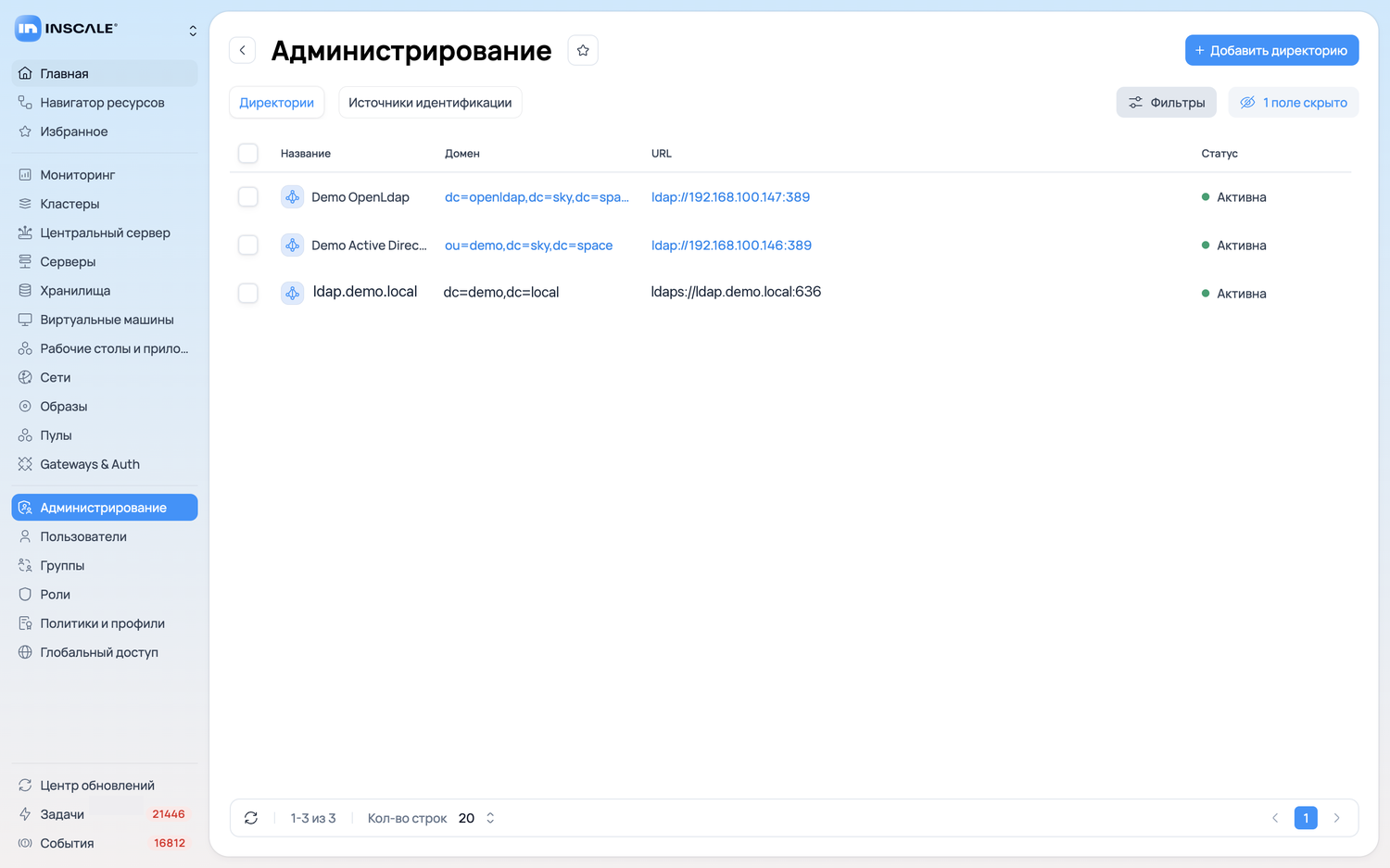The width and height of the screenshot is (1390, 868).
Task: Click the directory icon for Demo OpenLdap
Action: [292, 196]
